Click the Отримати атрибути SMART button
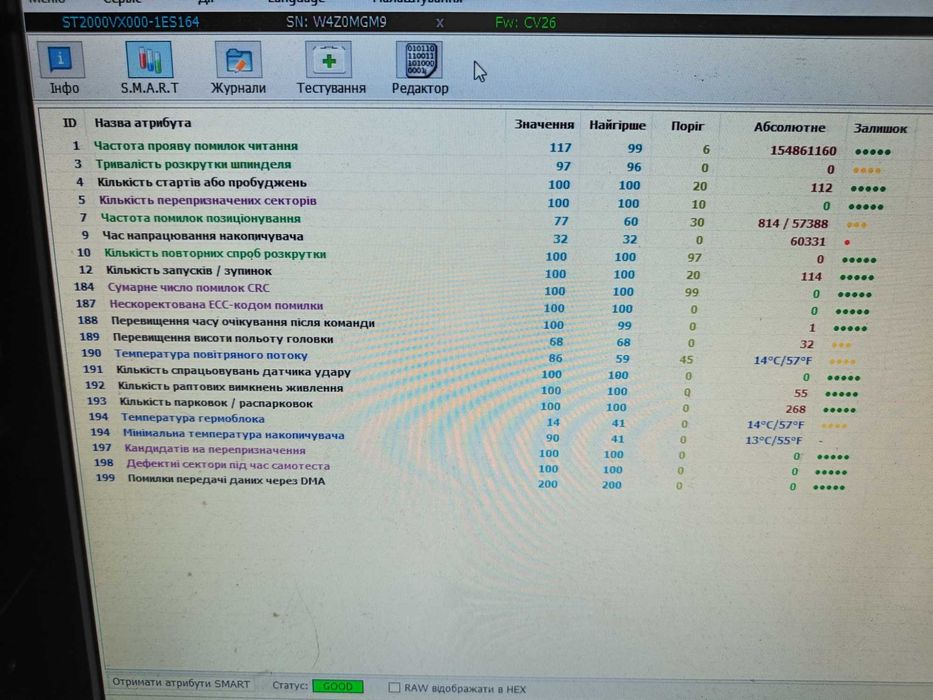The height and width of the screenshot is (700, 933). coord(181,684)
